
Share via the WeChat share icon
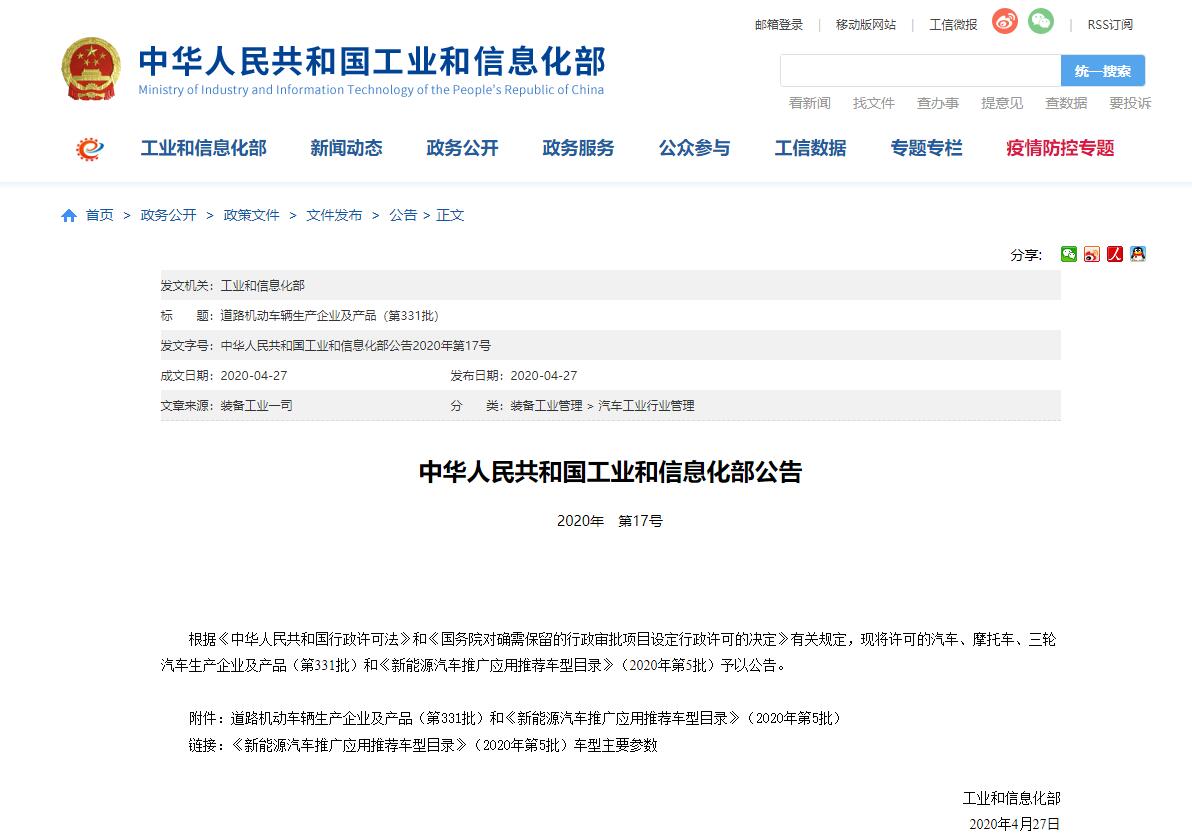point(1069,254)
